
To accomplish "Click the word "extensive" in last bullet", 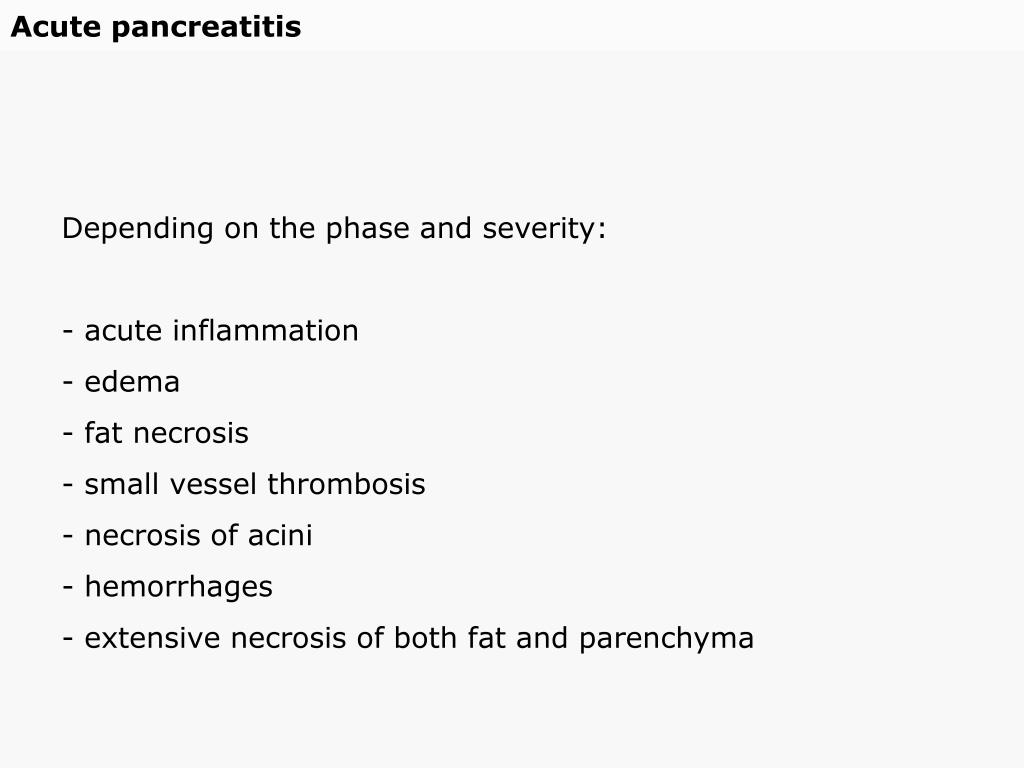I will tap(152, 638).
